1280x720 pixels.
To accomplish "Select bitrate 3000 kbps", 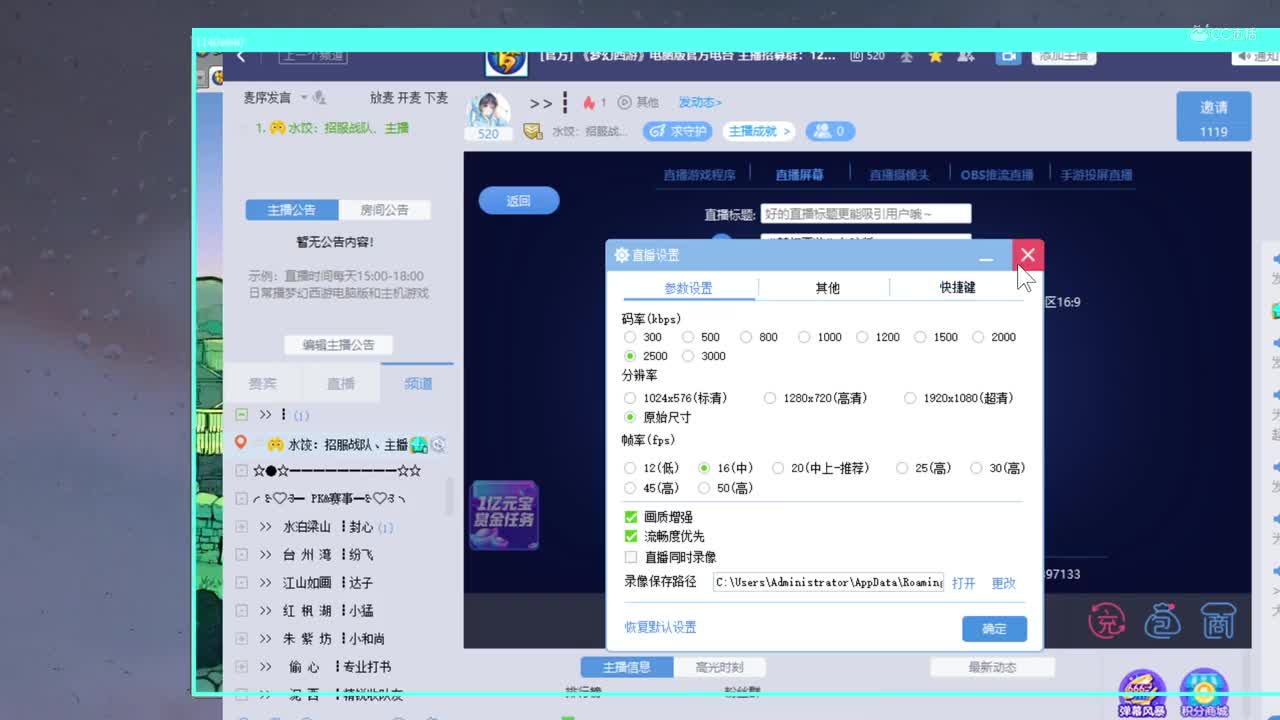I will 688,356.
